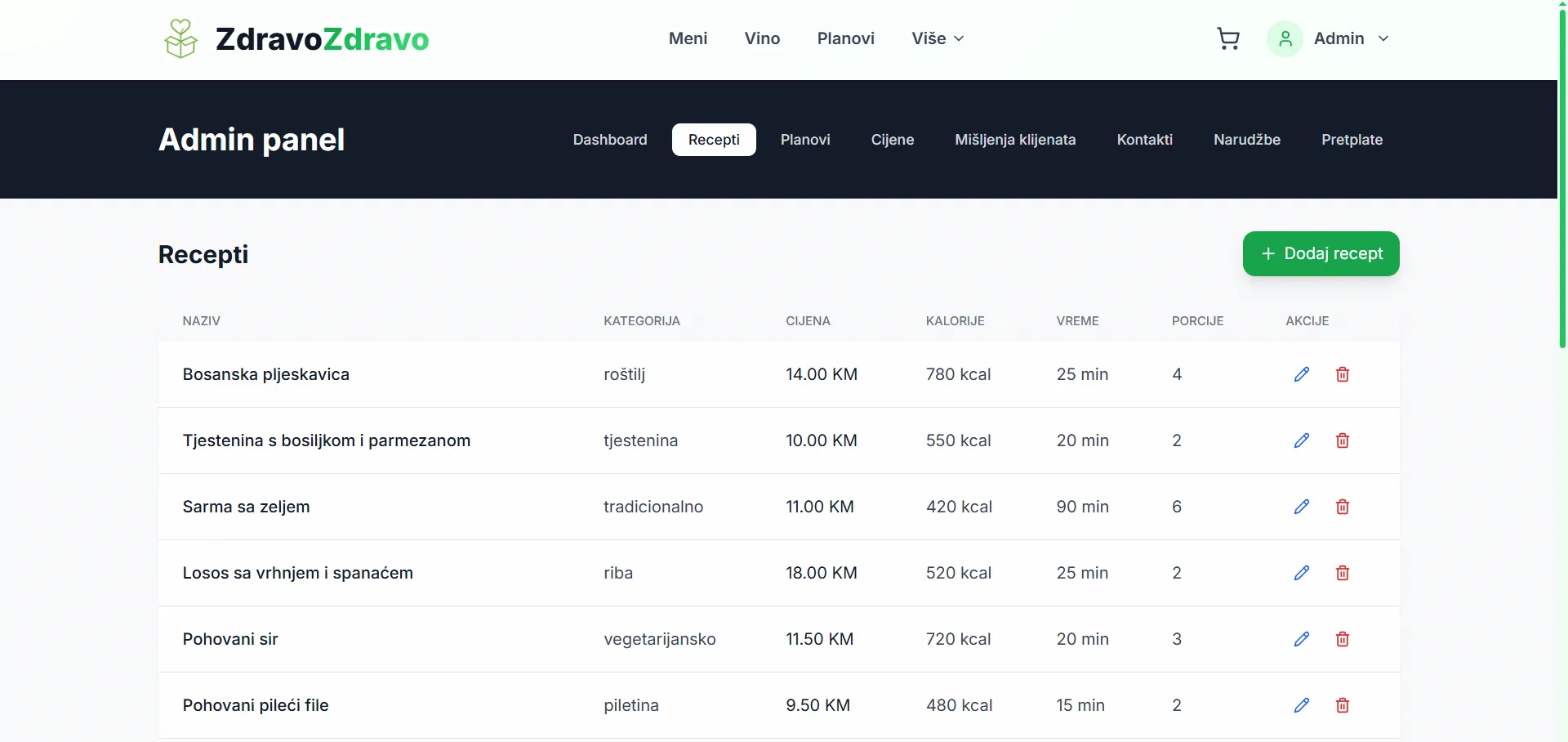Edit Tjestenina s bosiljkom i parmezanom
This screenshot has width=1568, height=742.
tap(1302, 440)
